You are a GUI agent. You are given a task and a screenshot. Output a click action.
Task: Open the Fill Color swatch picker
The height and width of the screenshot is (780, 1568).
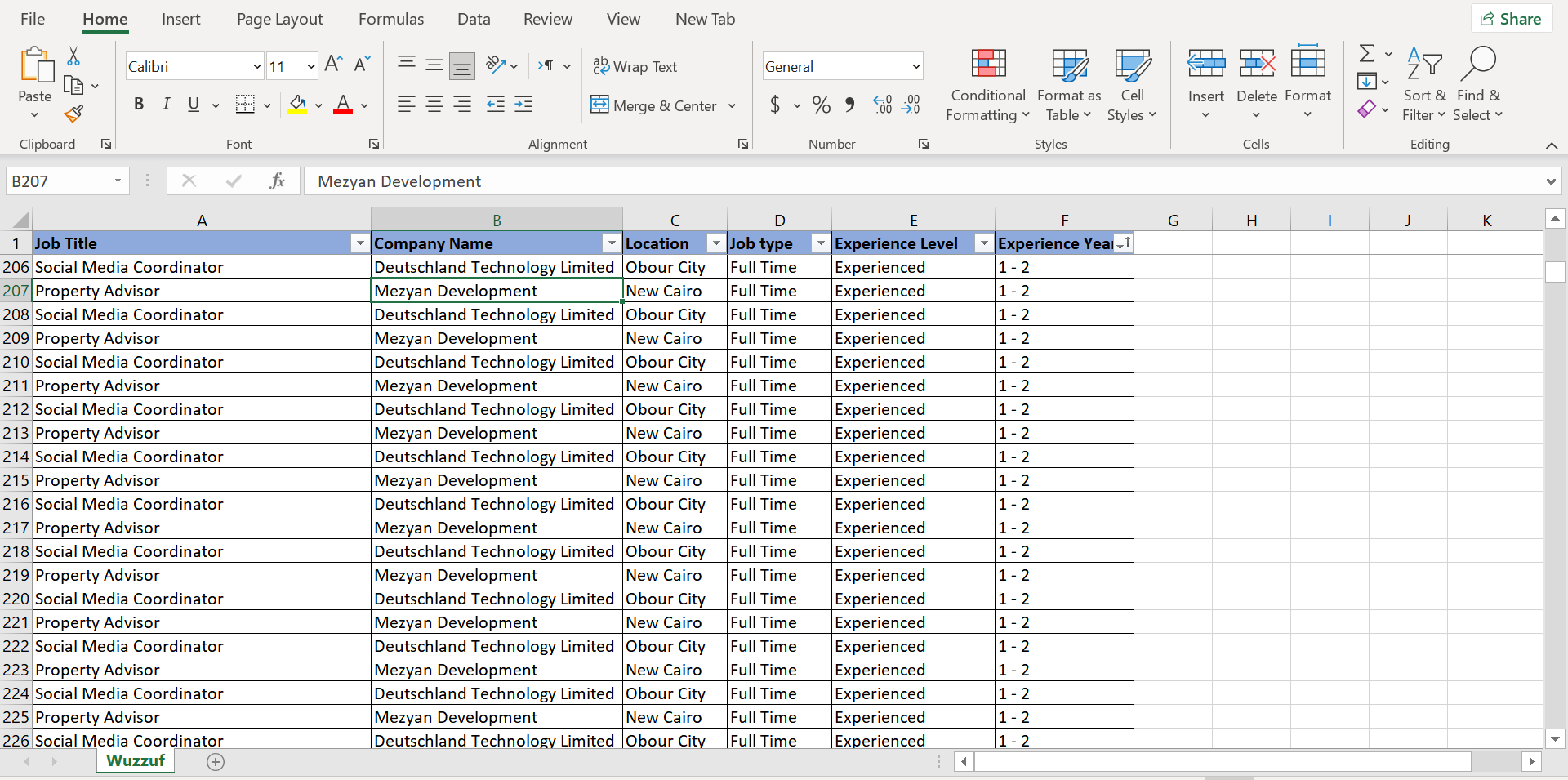click(x=318, y=105)
